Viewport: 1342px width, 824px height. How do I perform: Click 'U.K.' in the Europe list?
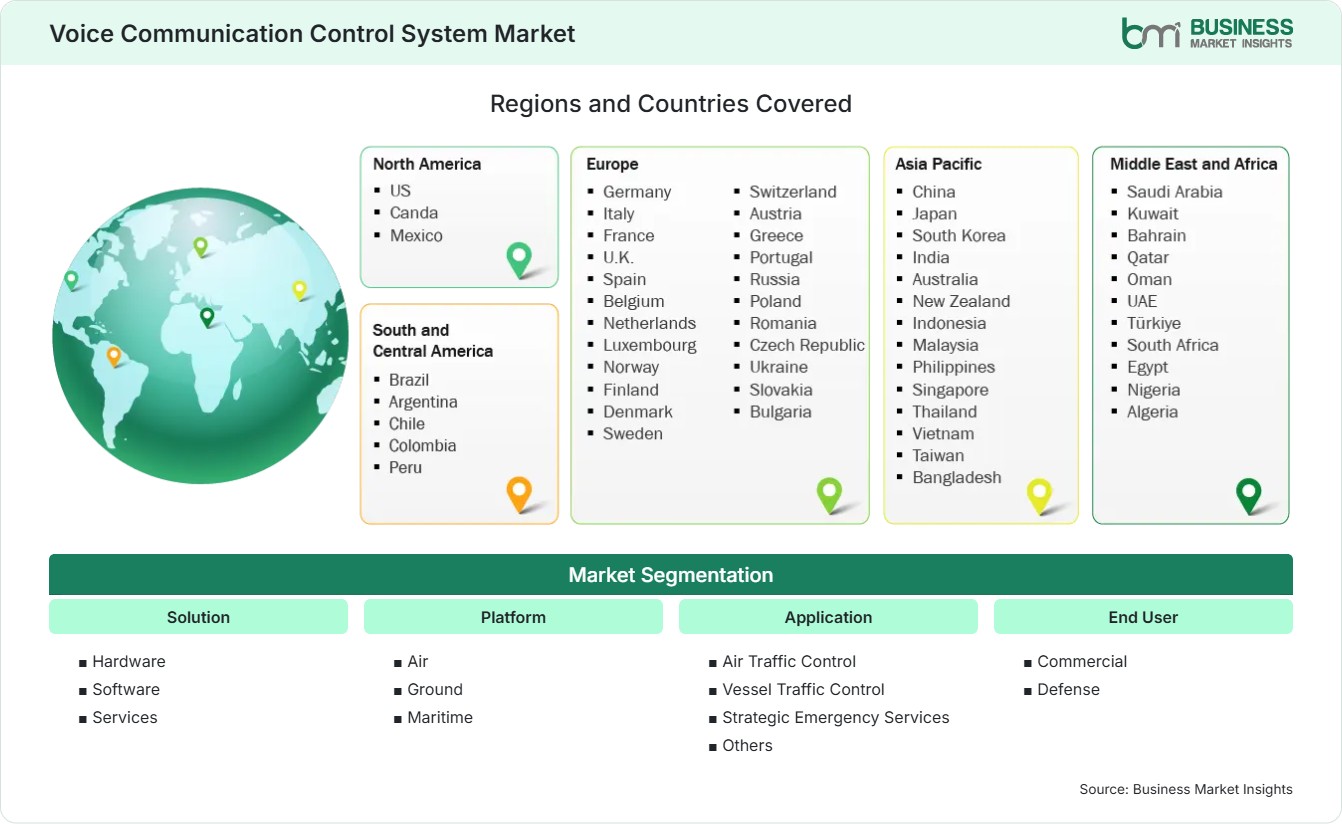point(618,258)
